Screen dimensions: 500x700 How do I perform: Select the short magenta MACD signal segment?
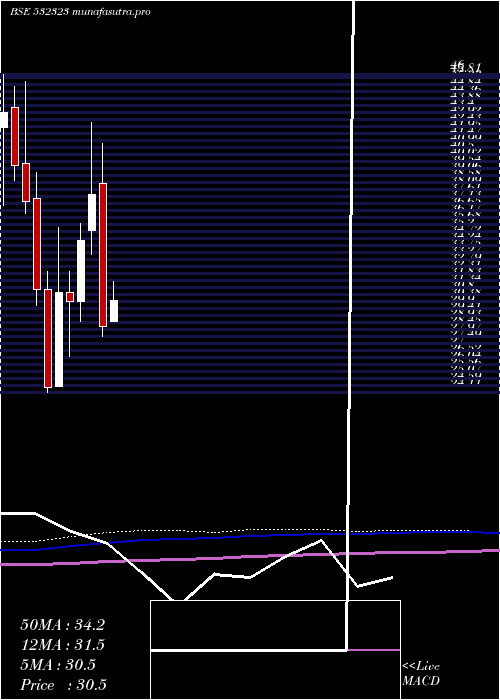point(374,650)
